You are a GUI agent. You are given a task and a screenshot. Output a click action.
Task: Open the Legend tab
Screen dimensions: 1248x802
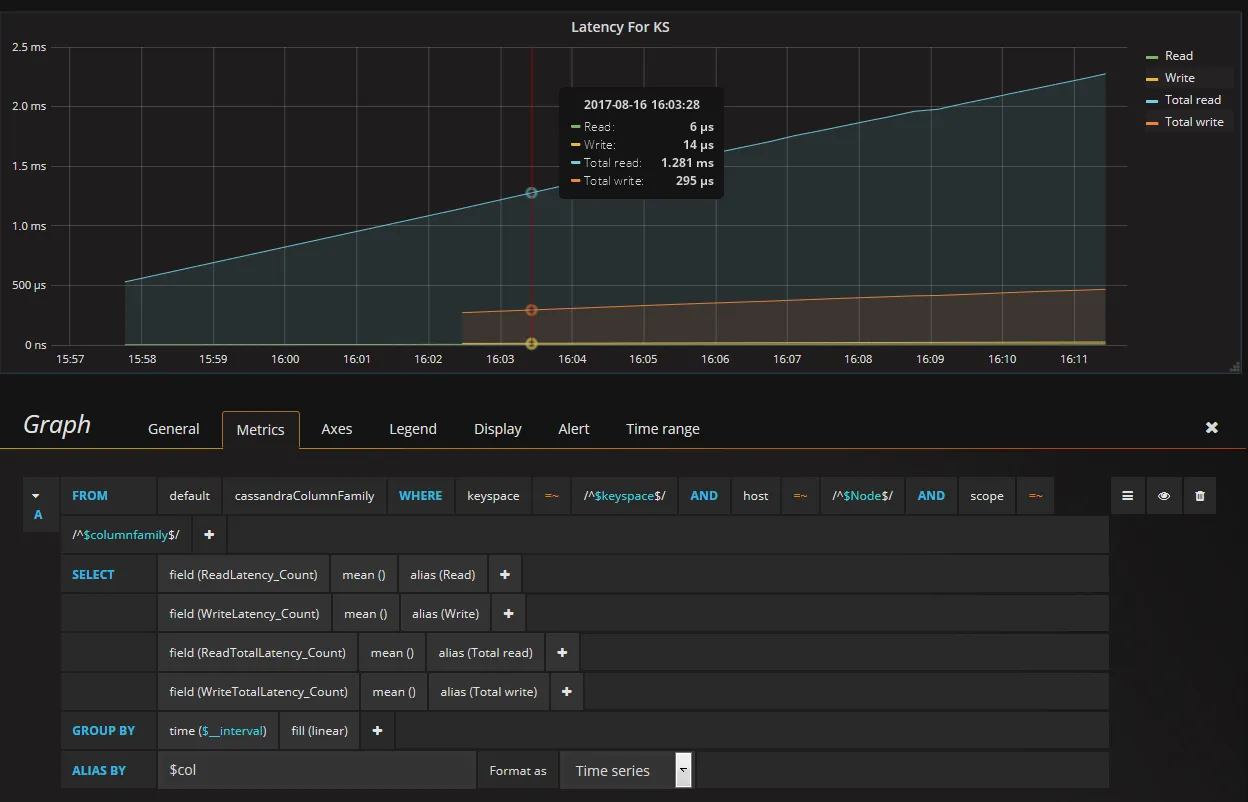[413, 428]
